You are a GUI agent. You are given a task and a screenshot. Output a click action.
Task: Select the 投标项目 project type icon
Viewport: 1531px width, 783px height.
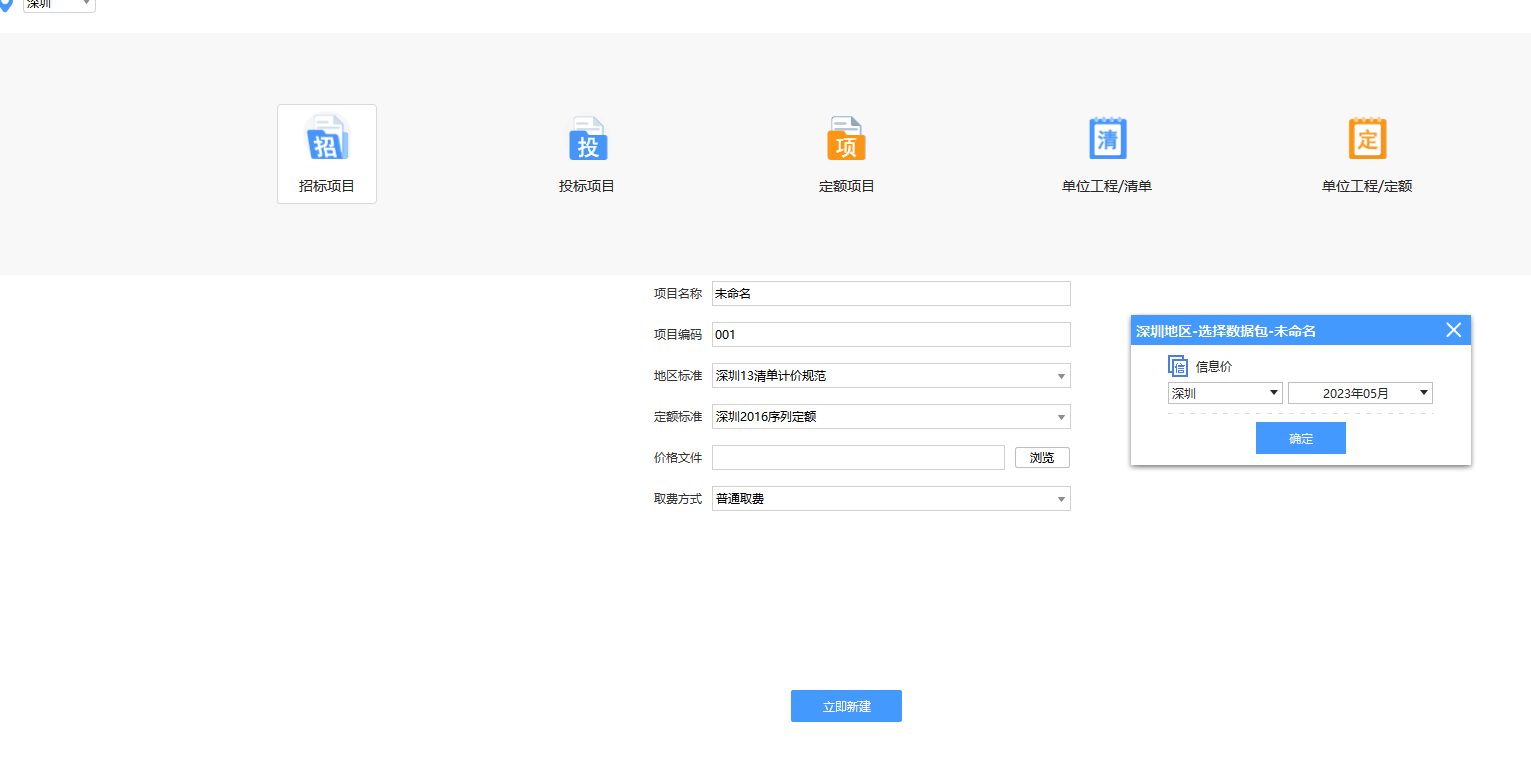588,138
